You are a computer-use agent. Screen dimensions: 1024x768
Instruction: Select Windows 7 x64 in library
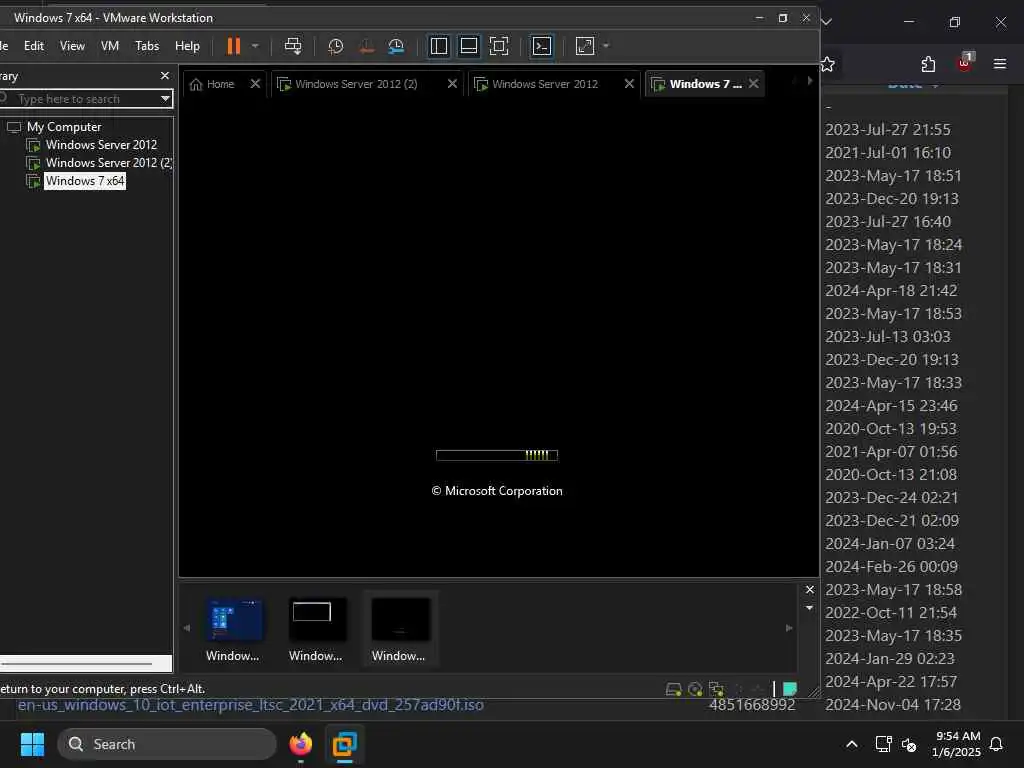pyautogui.click(x=84, y=181)
